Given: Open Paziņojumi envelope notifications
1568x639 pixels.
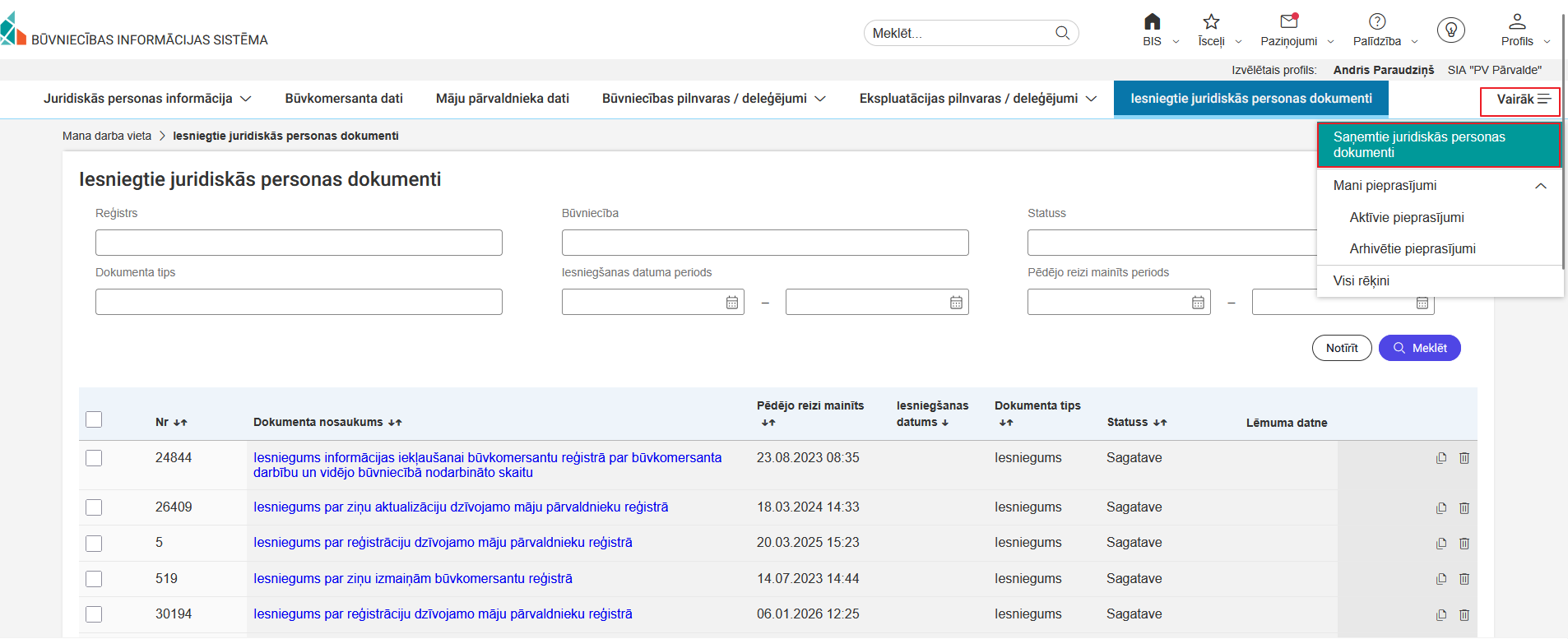Looking at the screenshot, I should (1288, 22).
